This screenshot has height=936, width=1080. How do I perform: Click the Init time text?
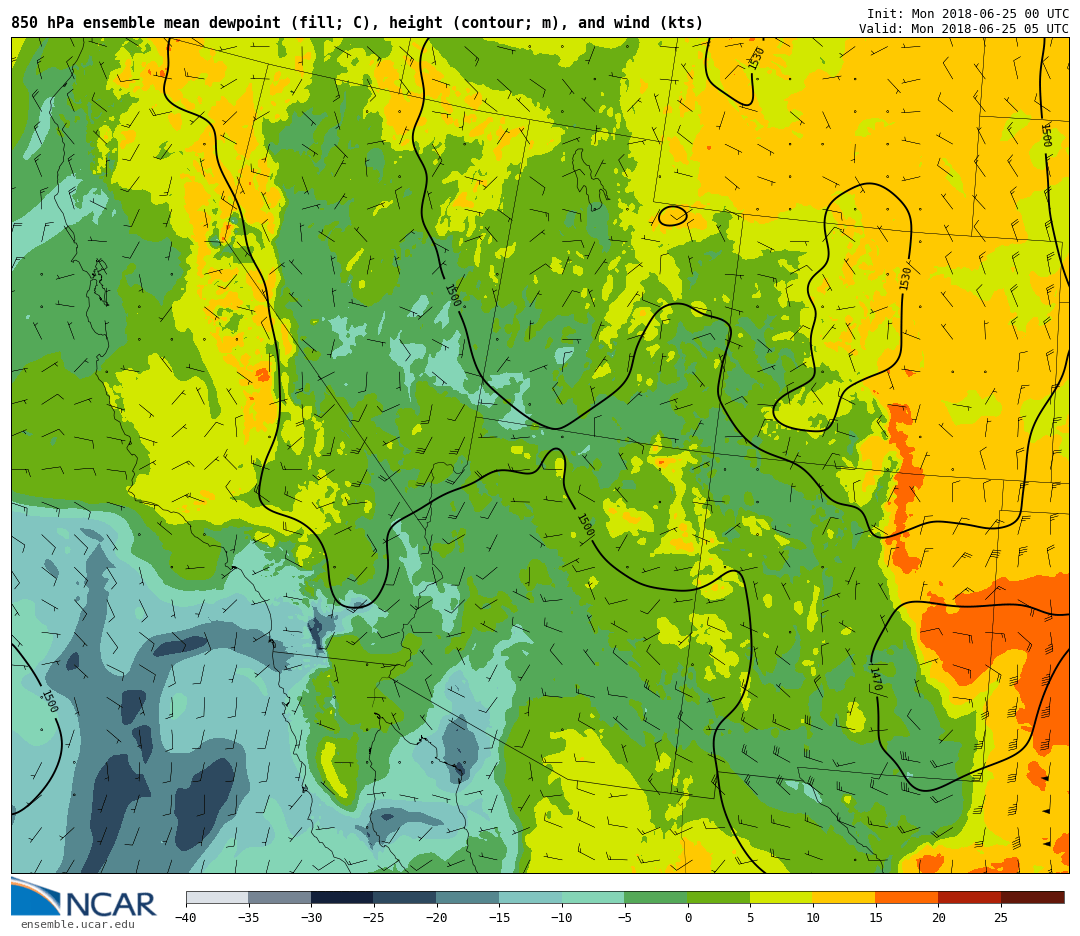(967, 14)
